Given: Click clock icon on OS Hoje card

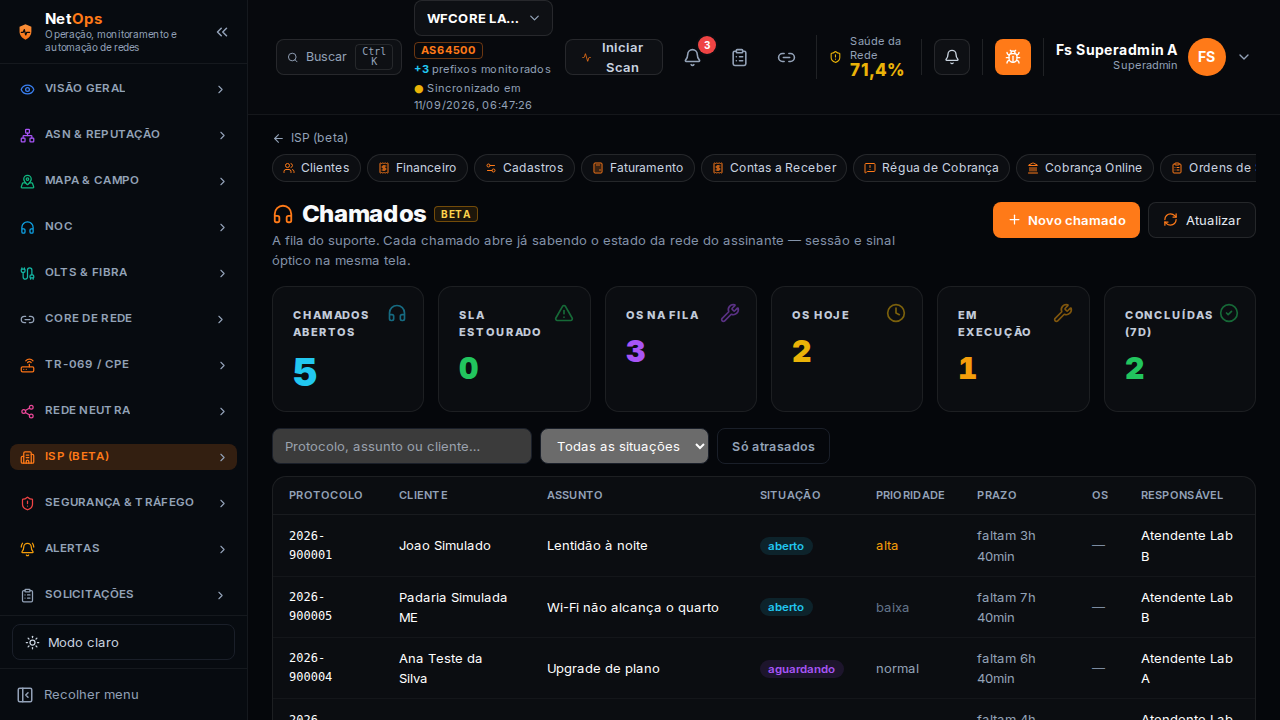Looking at the screenshot, I should [896, 313].
